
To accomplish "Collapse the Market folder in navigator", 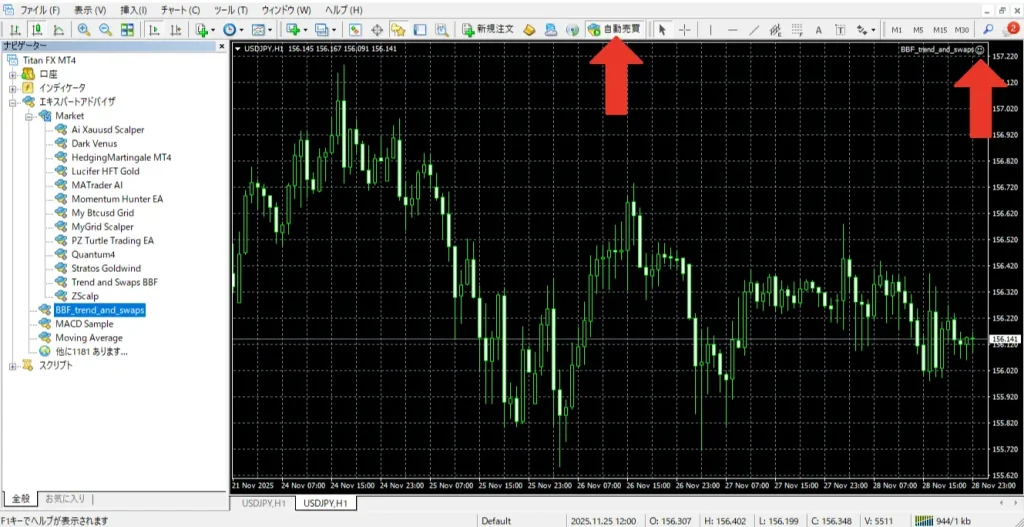I will [x=30, y=116].
